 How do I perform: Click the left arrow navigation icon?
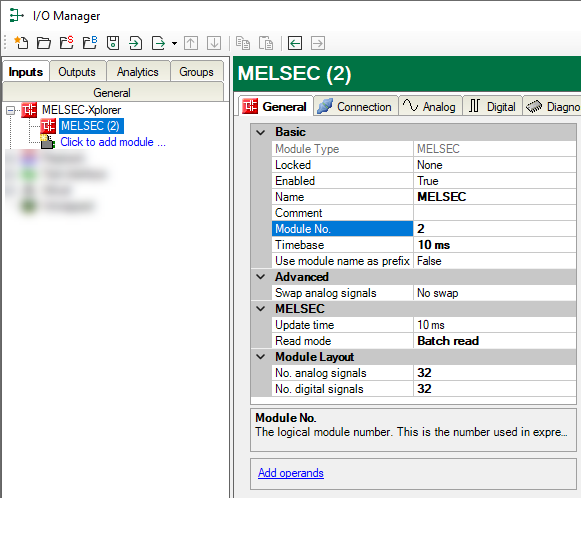point(295,43)
